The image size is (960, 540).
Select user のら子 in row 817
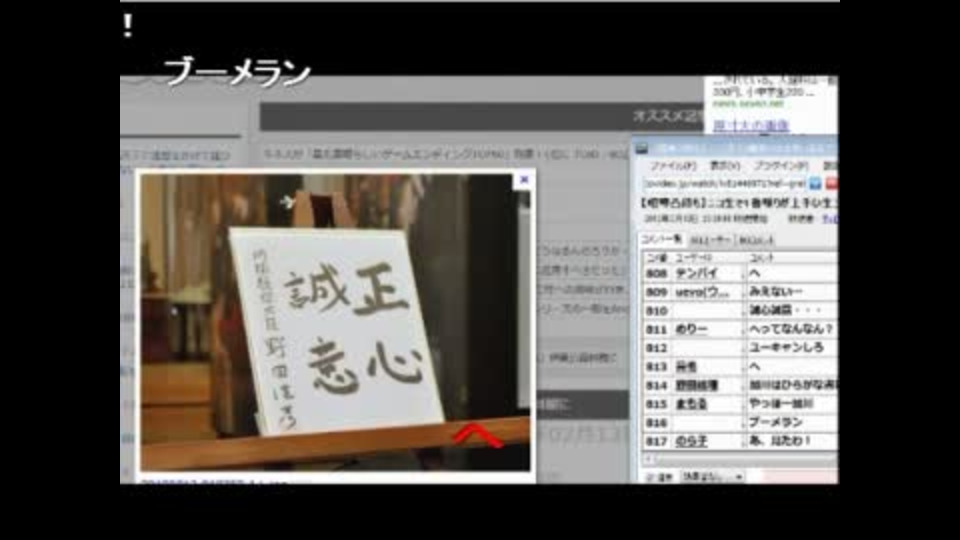pyautogui.click(x=691, y=441)
